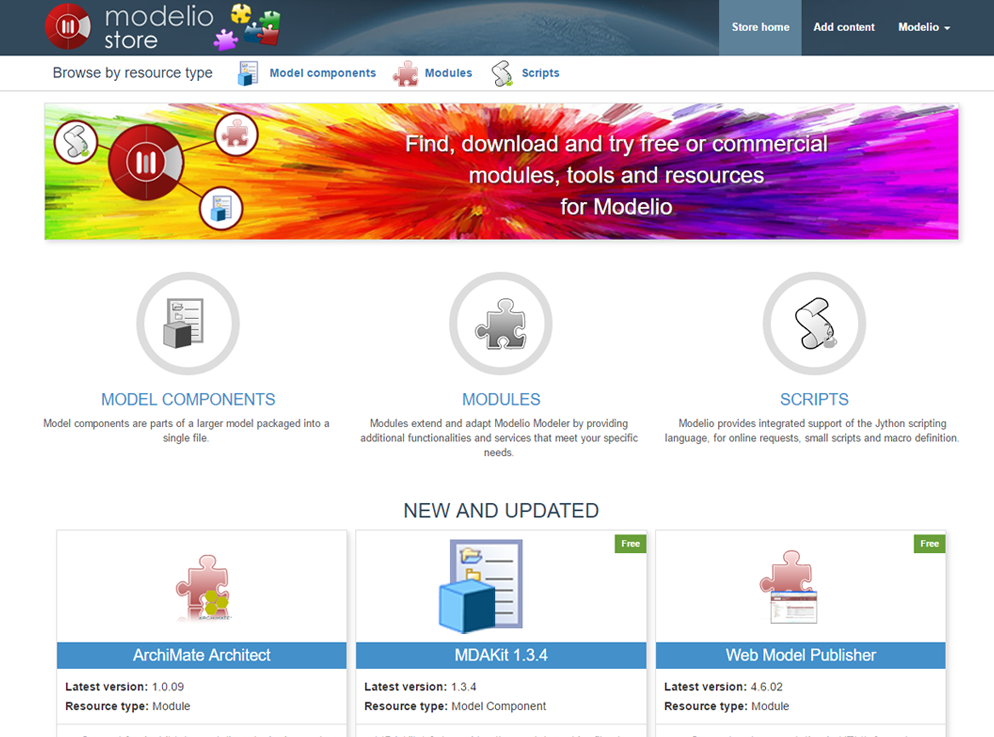The width and height of the screenshot is (994, 737).
Task: Click the Free badge on MDAKit card
Action: [x=630, y=544]
